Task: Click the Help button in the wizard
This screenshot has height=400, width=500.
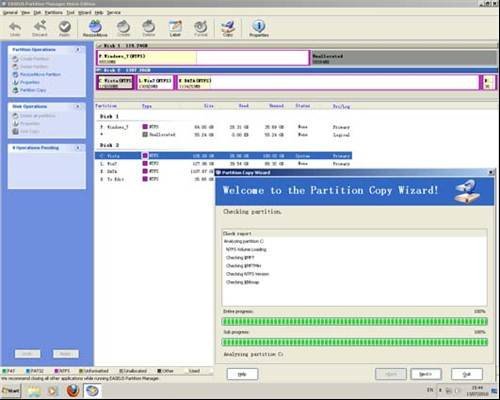Action: coord(242,374)
